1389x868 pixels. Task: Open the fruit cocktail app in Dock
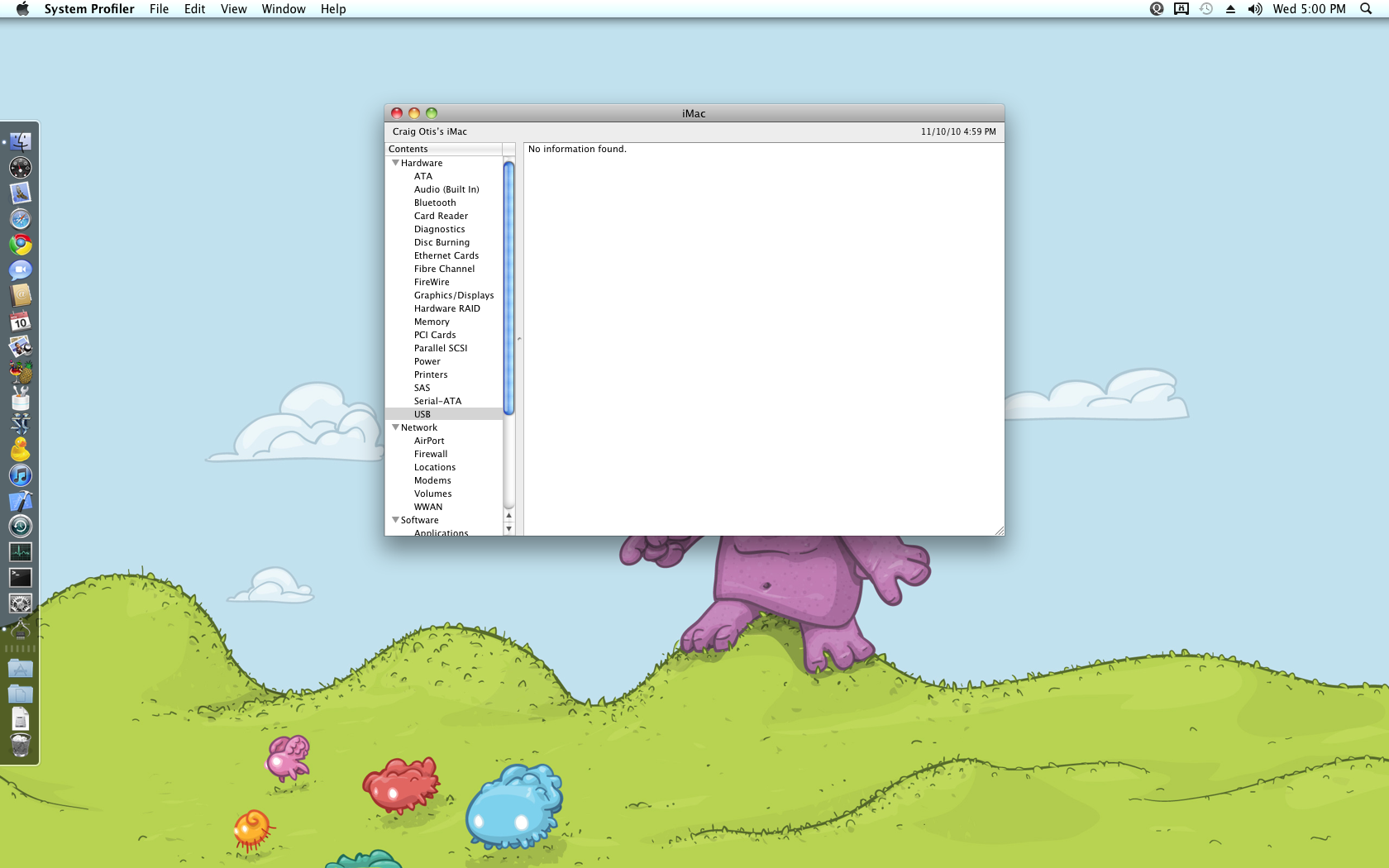pyautogui.click(x=20, y=373)
